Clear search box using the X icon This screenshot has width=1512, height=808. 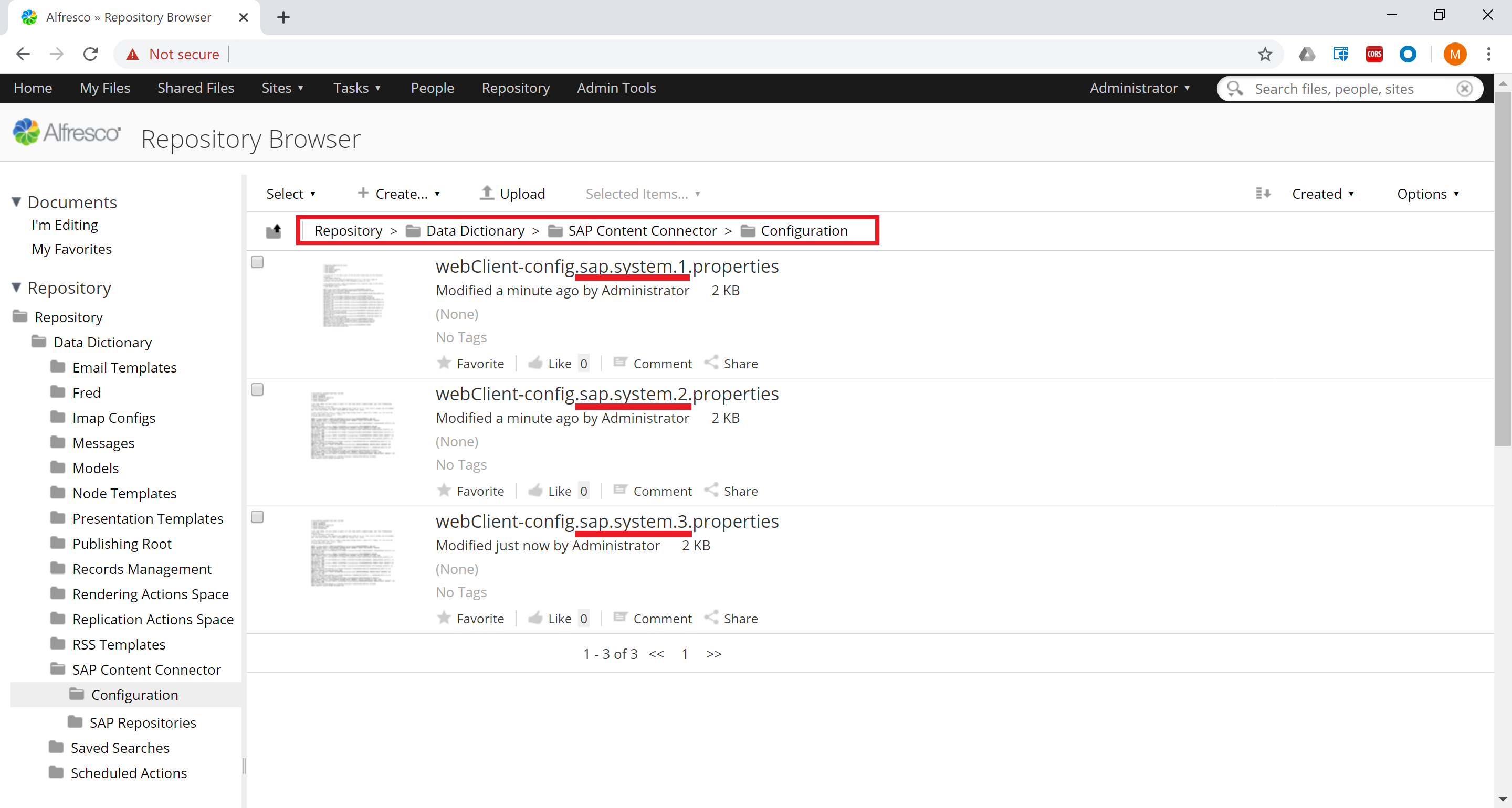click(1464, 89)
